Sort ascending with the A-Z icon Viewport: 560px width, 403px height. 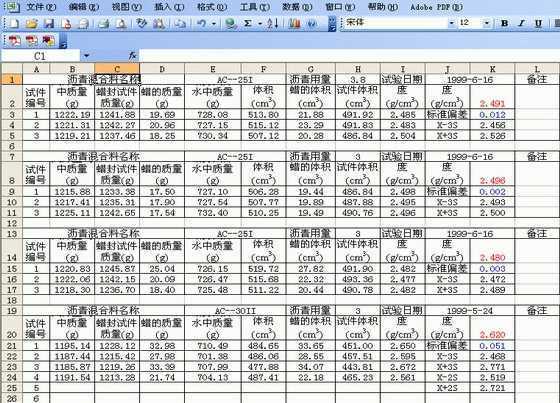(272, 24)
